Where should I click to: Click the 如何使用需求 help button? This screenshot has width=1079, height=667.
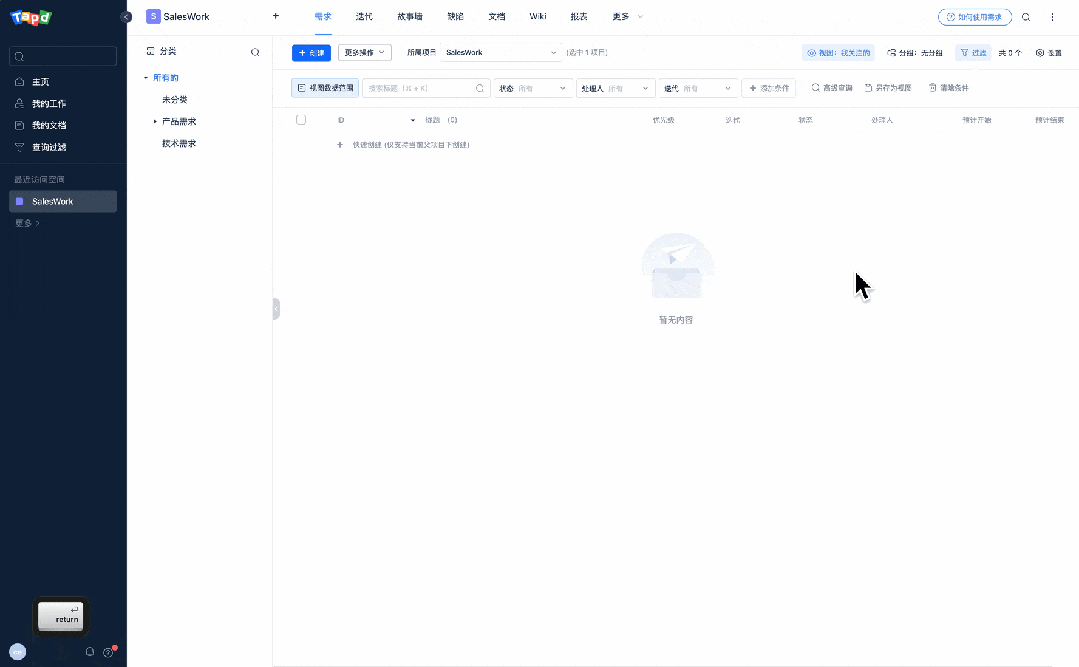(975, 17)
